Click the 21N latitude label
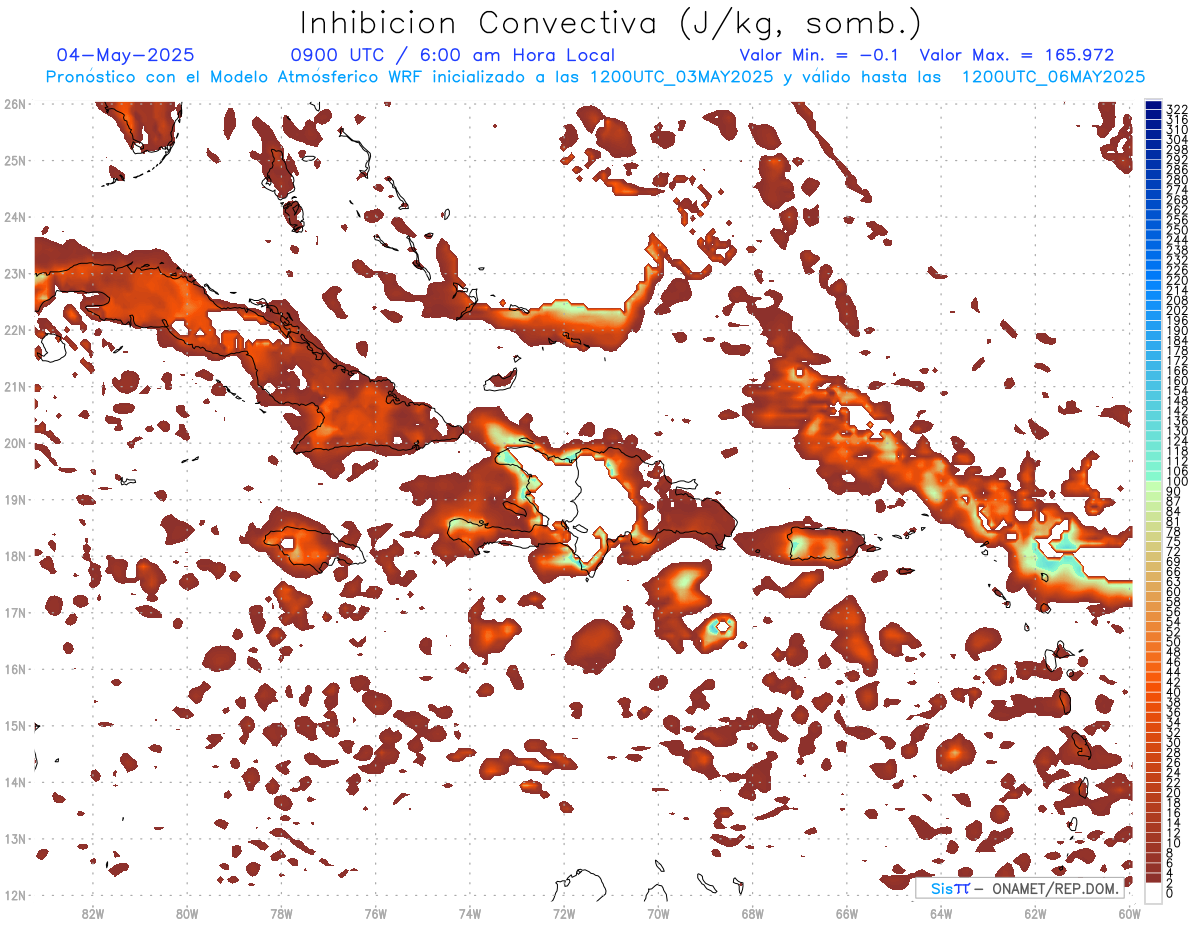 pos(14,387)
